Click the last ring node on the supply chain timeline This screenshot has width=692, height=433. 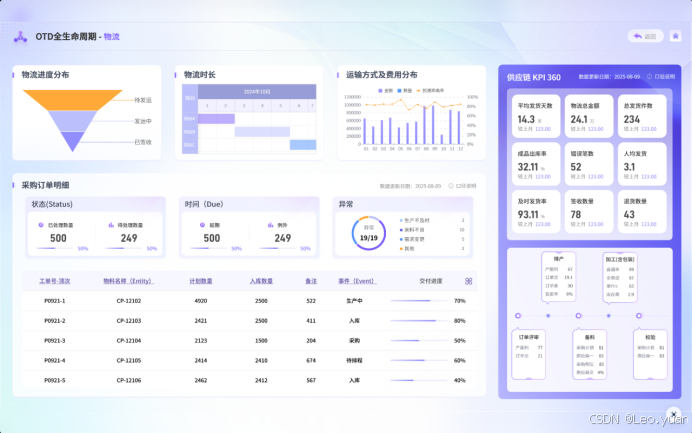pos(639,316)
